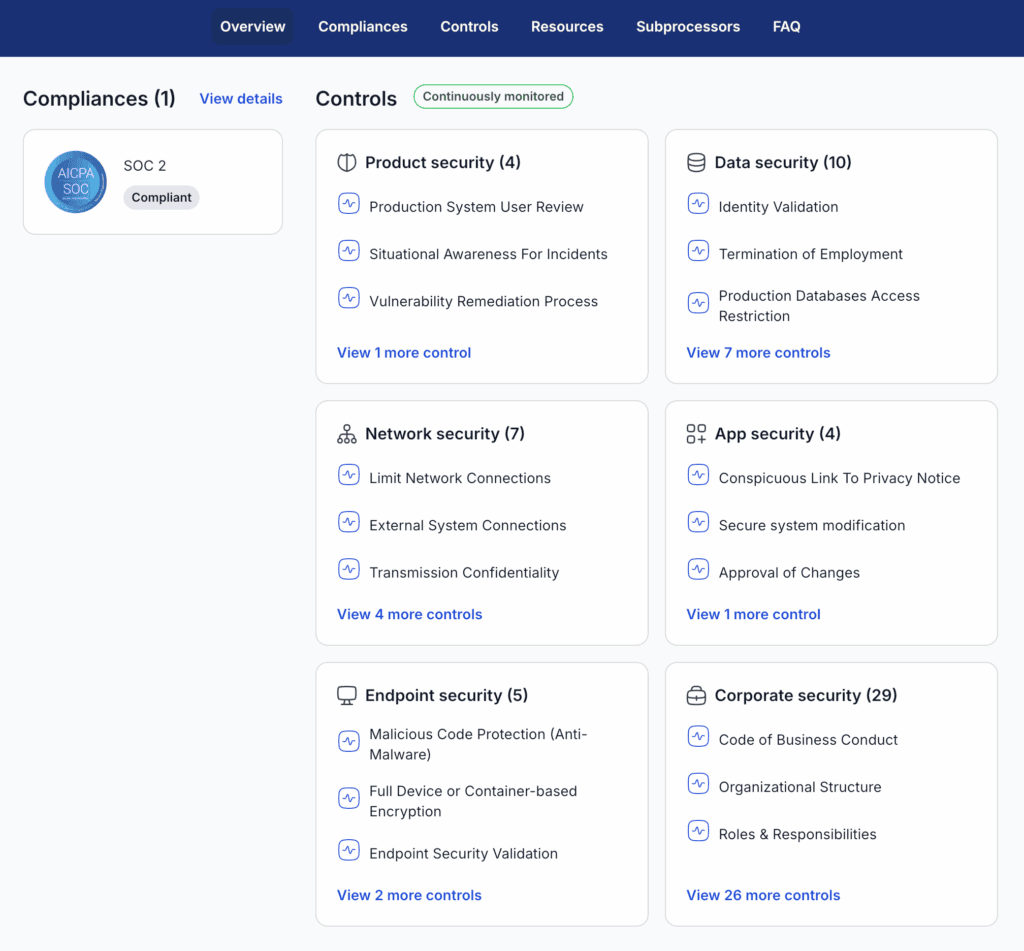Click the View details link

tap(241, 99)
